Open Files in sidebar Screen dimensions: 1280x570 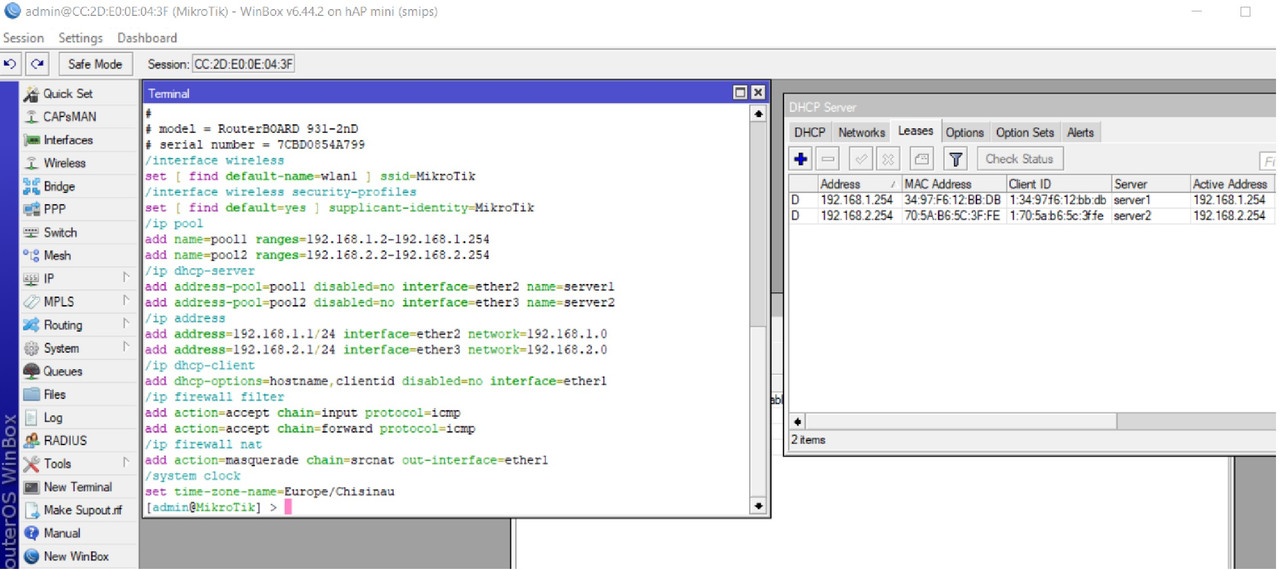point(55,394)
